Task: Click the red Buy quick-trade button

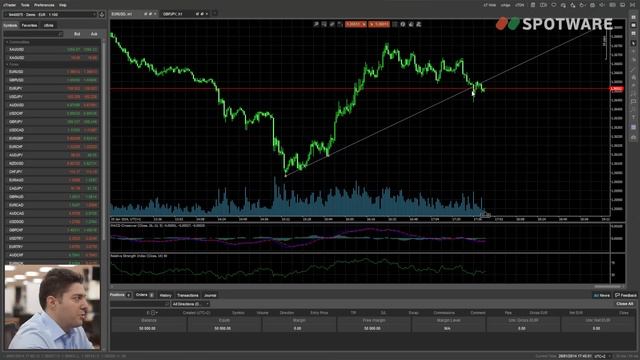Action: tap(379, 24)
